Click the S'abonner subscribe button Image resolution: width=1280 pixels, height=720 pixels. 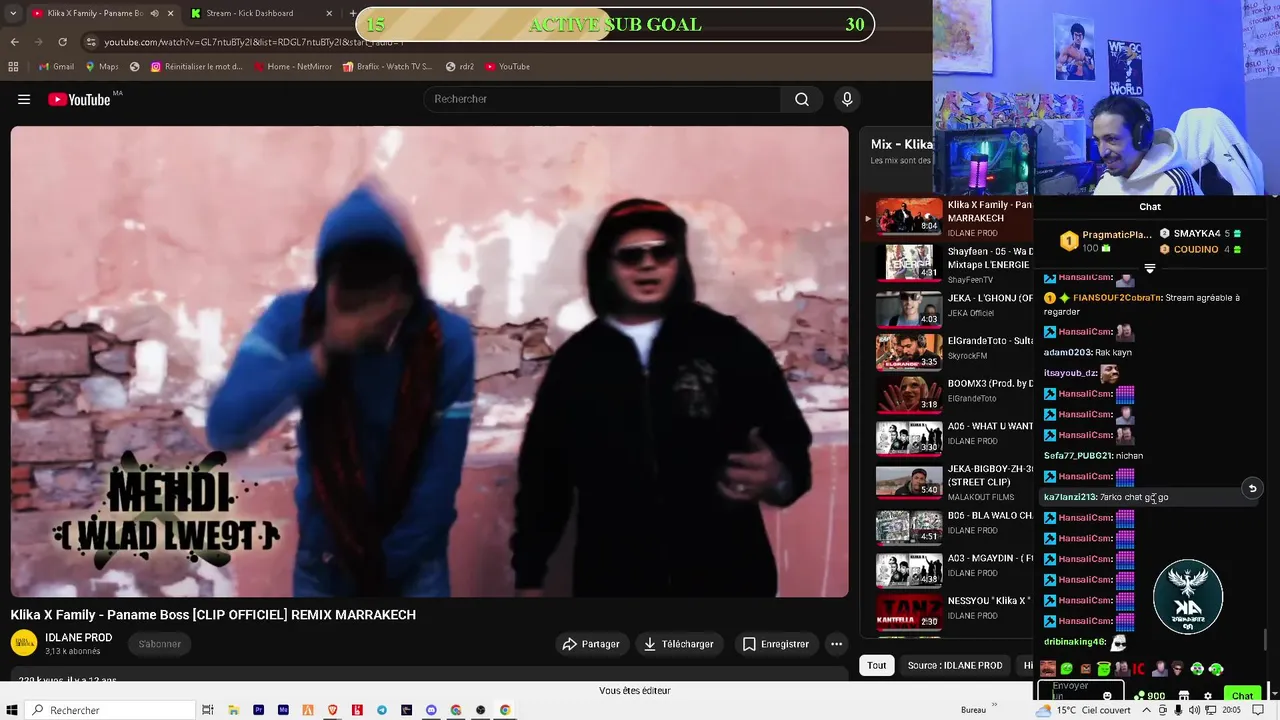(x=160, y=644)
